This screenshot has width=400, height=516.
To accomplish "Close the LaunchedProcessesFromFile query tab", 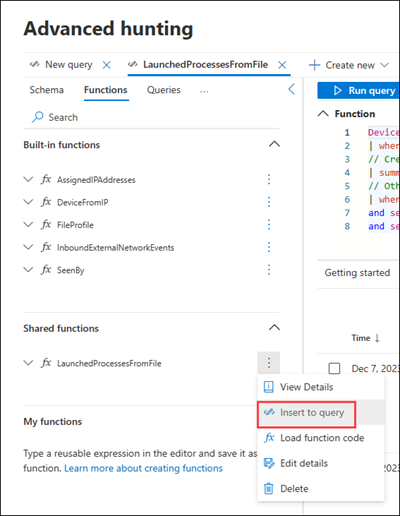I will (282, 65).
